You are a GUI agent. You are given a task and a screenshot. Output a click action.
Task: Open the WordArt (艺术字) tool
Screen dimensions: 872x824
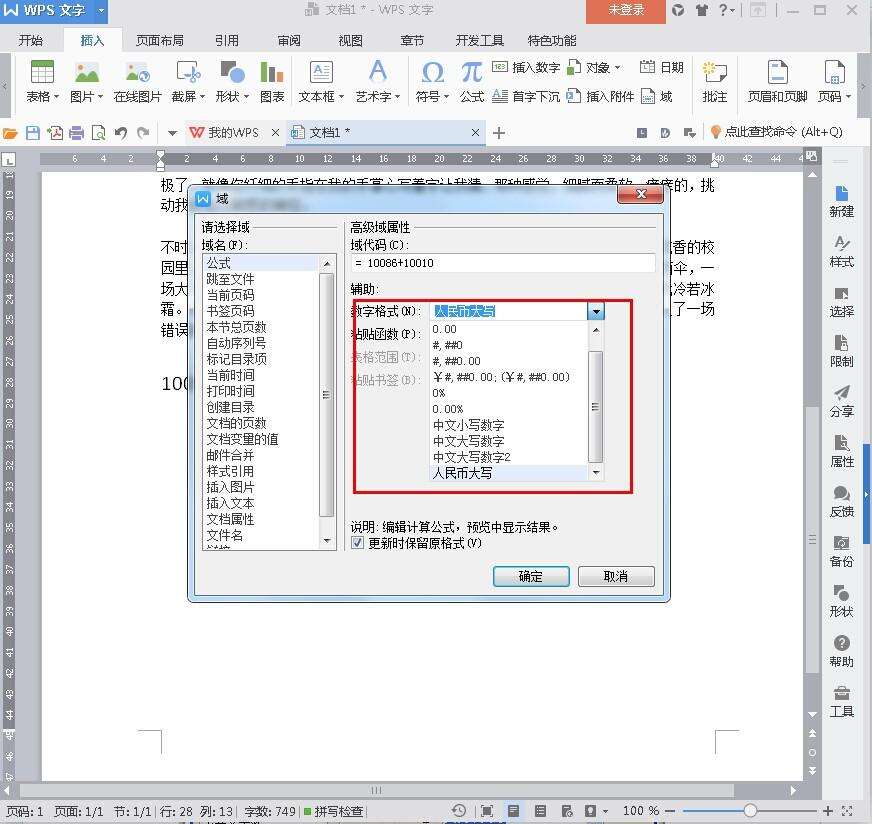(377, 73)
